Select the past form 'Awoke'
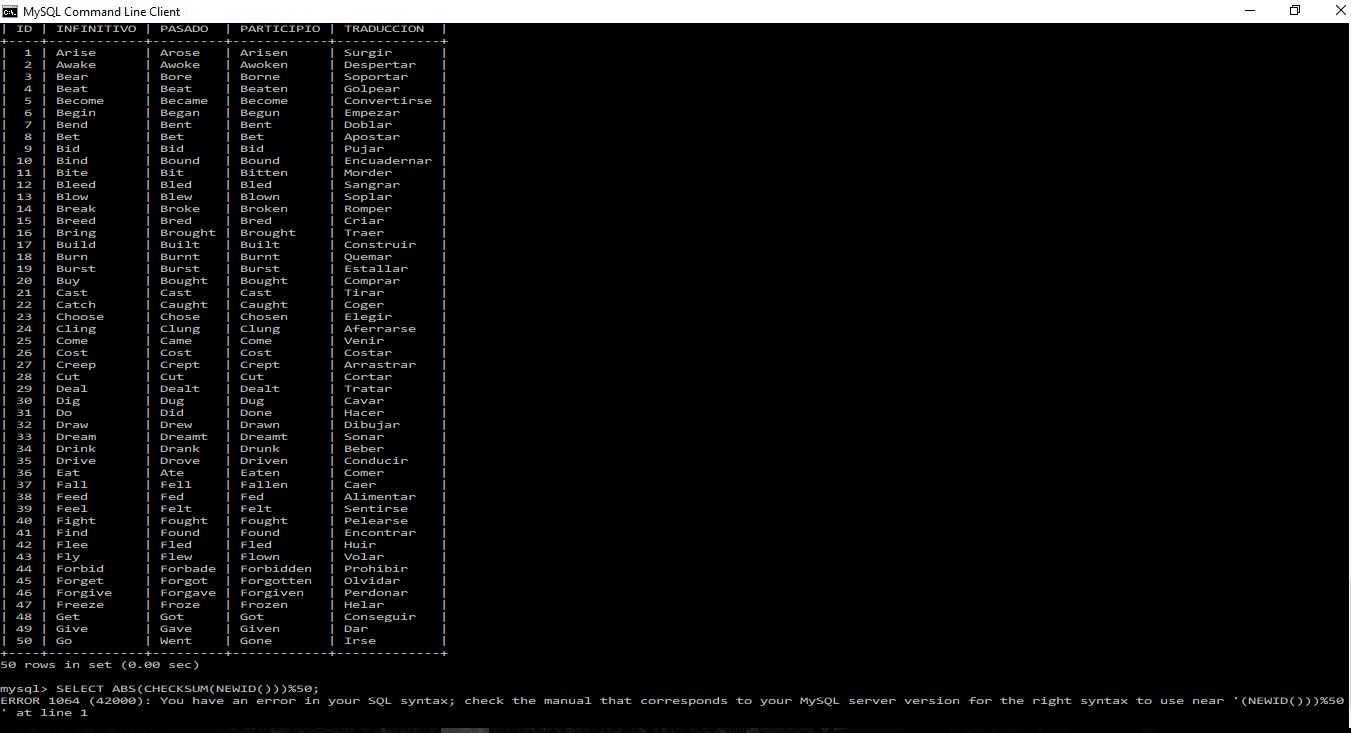The height and width of the screenshot is (733, 1351). point(180,65)
